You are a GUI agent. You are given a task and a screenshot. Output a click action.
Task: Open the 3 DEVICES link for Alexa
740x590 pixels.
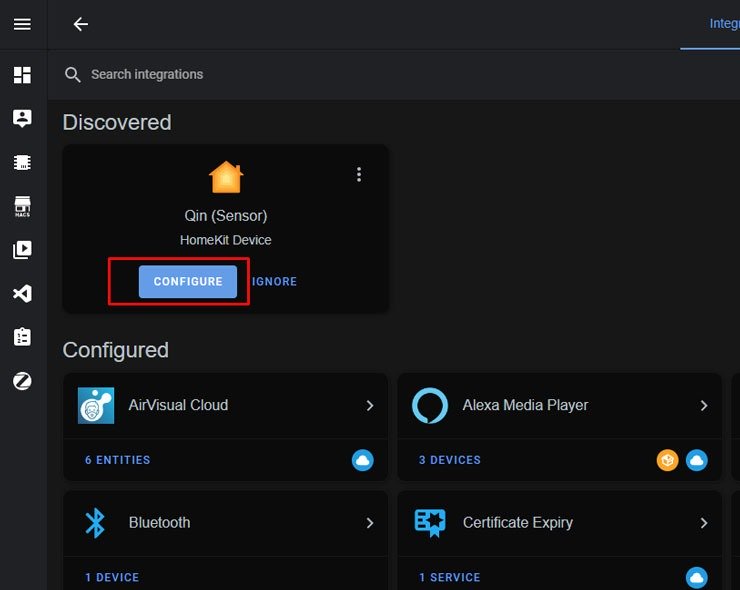pos(450,460)
